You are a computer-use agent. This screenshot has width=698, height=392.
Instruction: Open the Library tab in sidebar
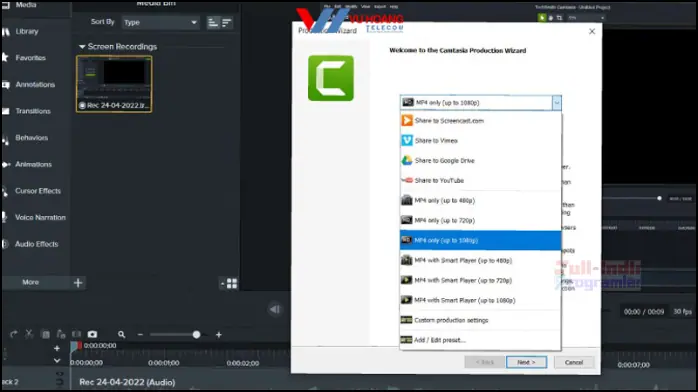(x=27, y=32)
